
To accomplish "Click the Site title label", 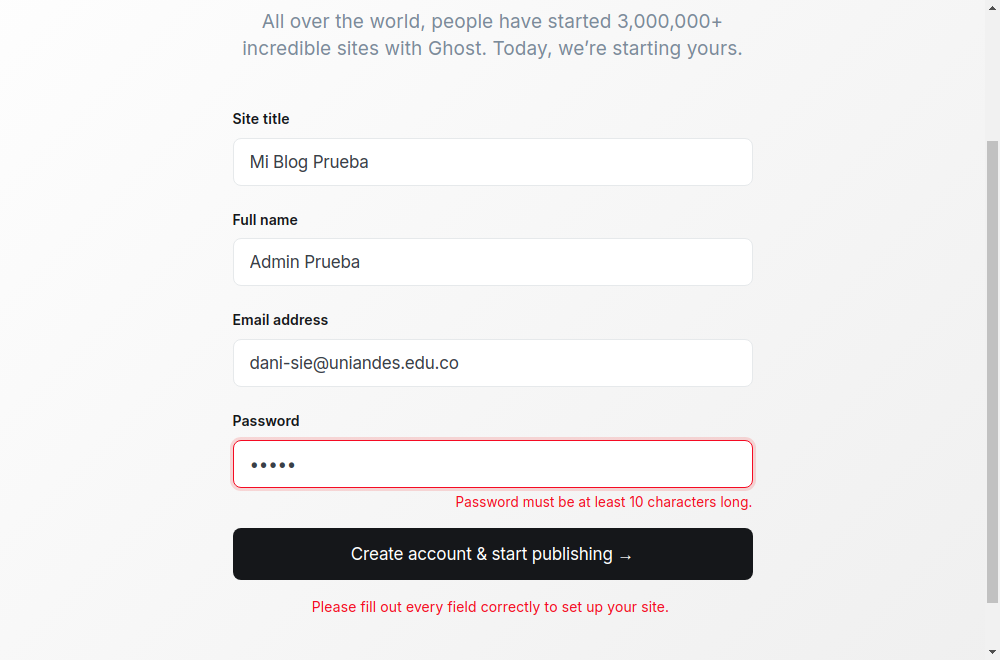I will coord(261,119).
